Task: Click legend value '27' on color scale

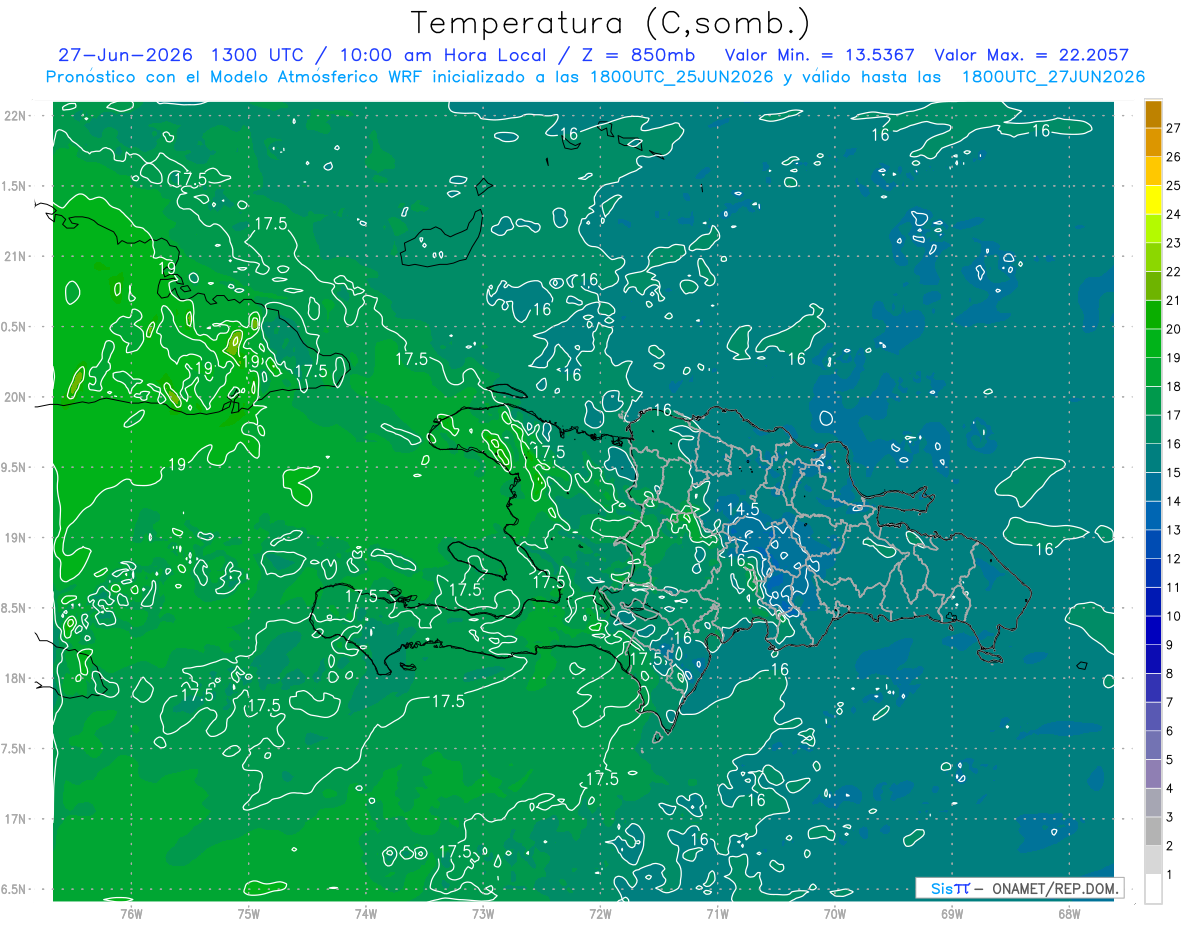Action: click(x=1174, y=128)
